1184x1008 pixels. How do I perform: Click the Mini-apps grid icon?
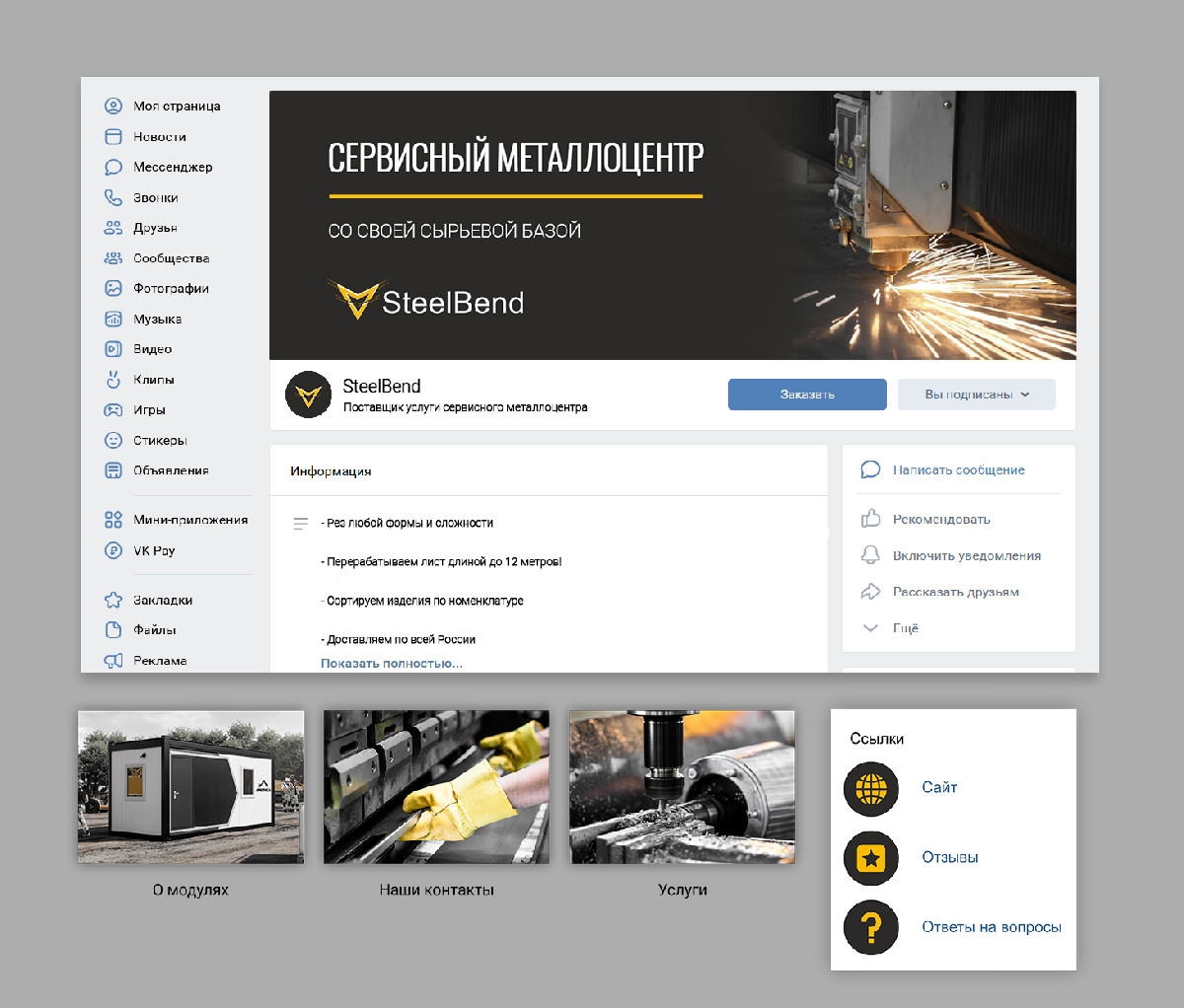click(x=113, y=520)
